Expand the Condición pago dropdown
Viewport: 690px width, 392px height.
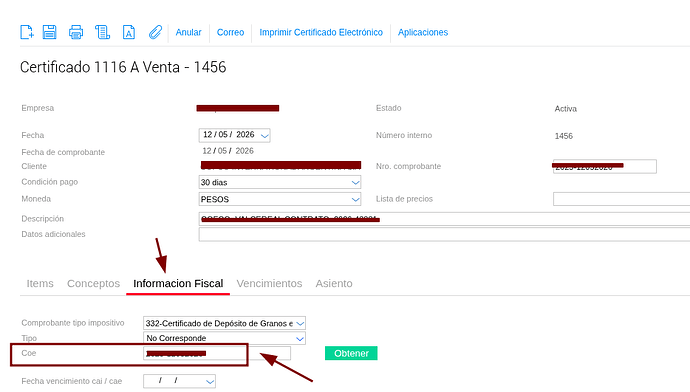[355, 182]
